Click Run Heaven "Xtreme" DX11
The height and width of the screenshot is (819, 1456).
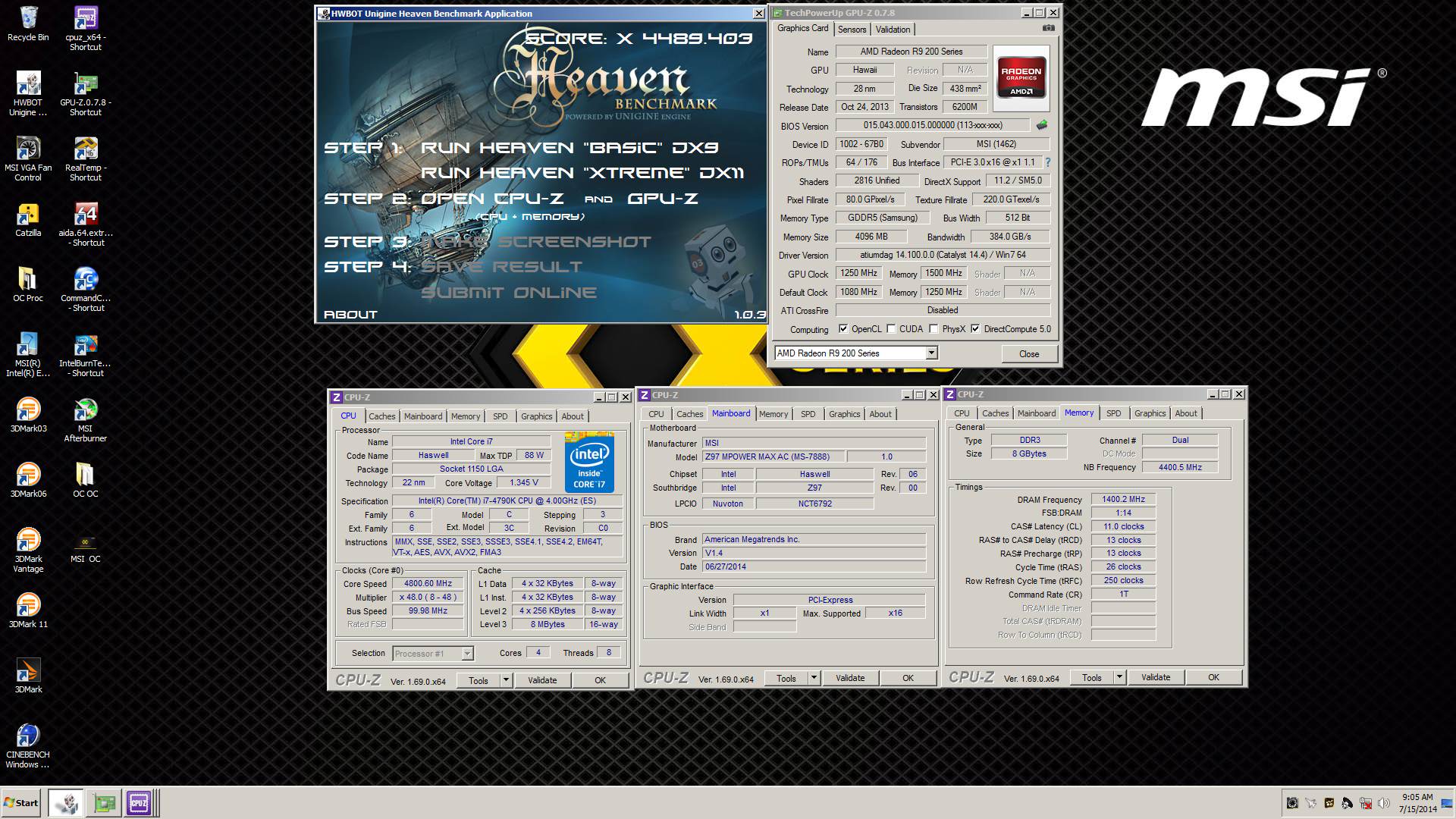(582, 173)
